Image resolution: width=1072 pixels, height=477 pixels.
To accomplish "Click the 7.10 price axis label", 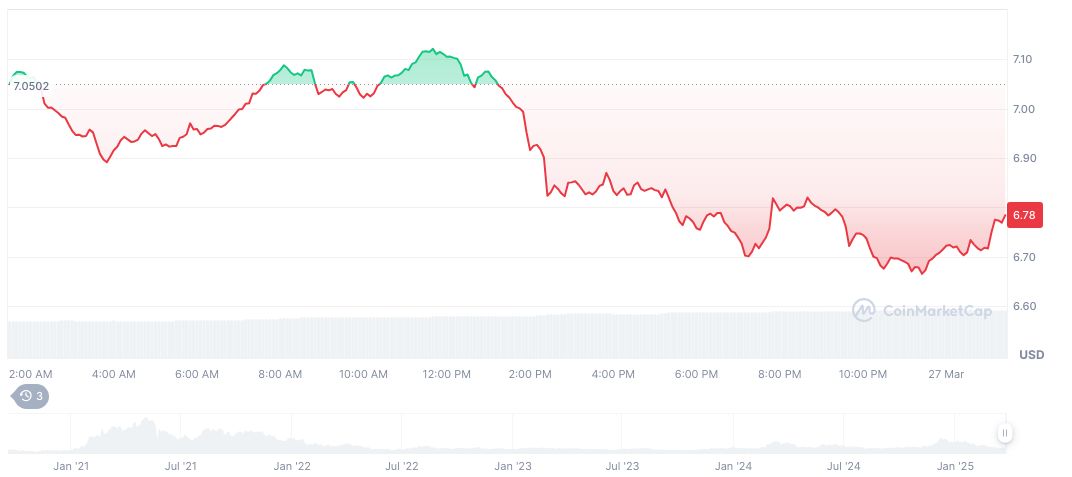I will pyautogui.click(x=1022, y=60).
